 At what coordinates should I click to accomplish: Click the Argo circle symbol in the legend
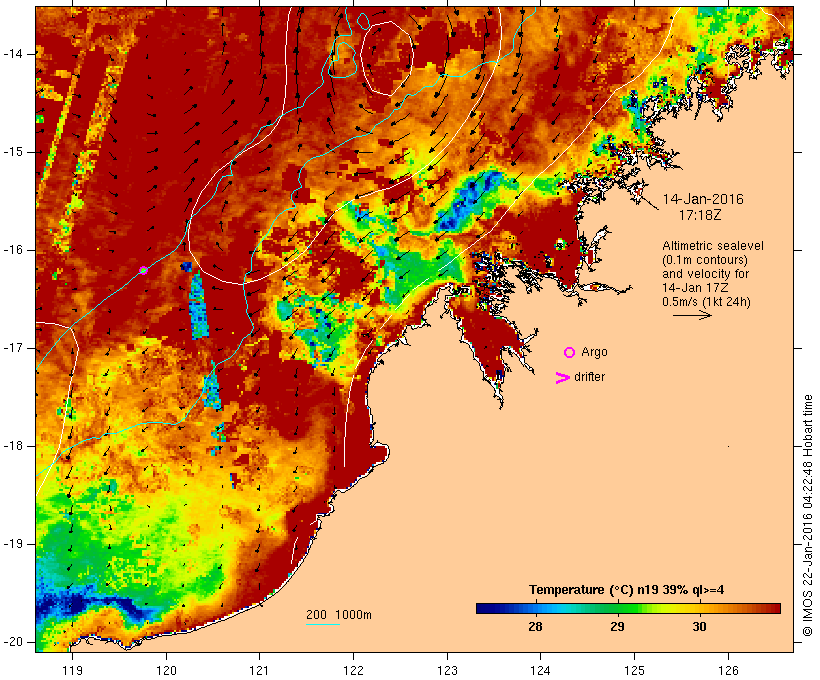(x=570, y=353)
